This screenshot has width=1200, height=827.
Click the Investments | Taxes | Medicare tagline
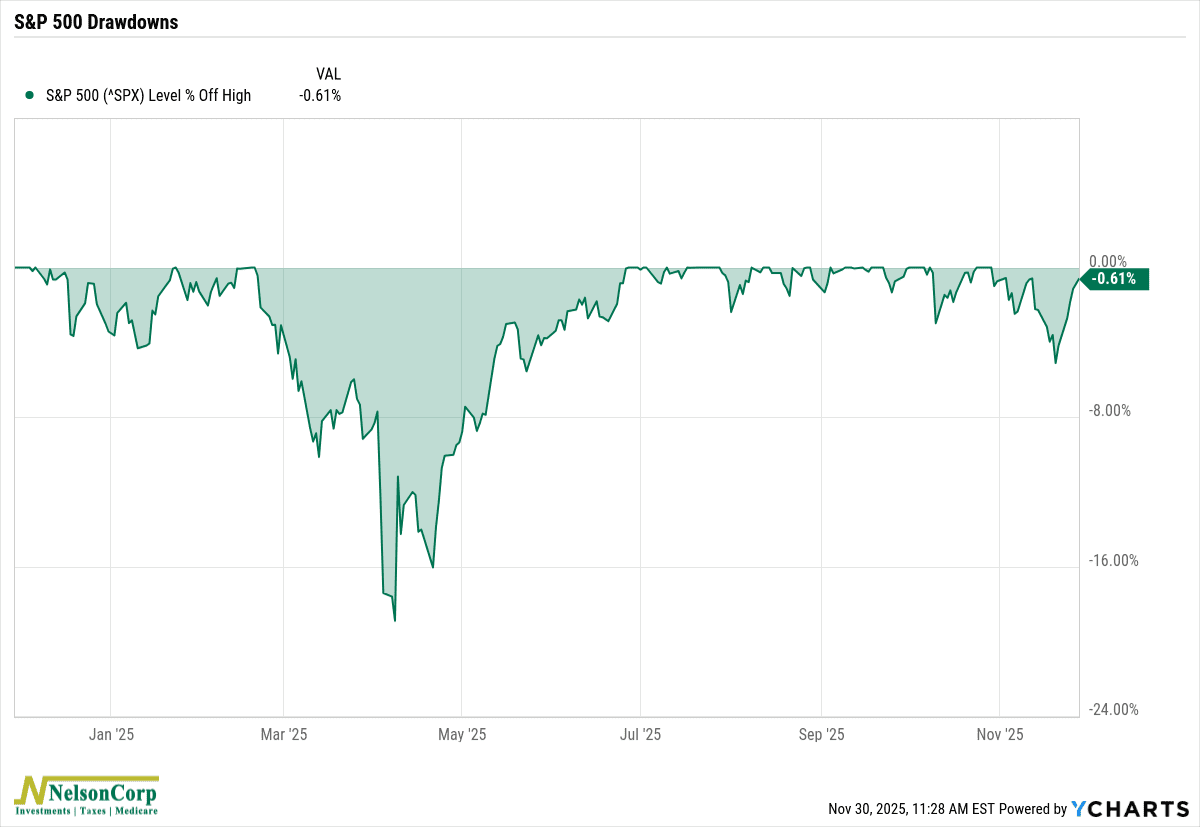pyautogui.click(x=85, y=810)
